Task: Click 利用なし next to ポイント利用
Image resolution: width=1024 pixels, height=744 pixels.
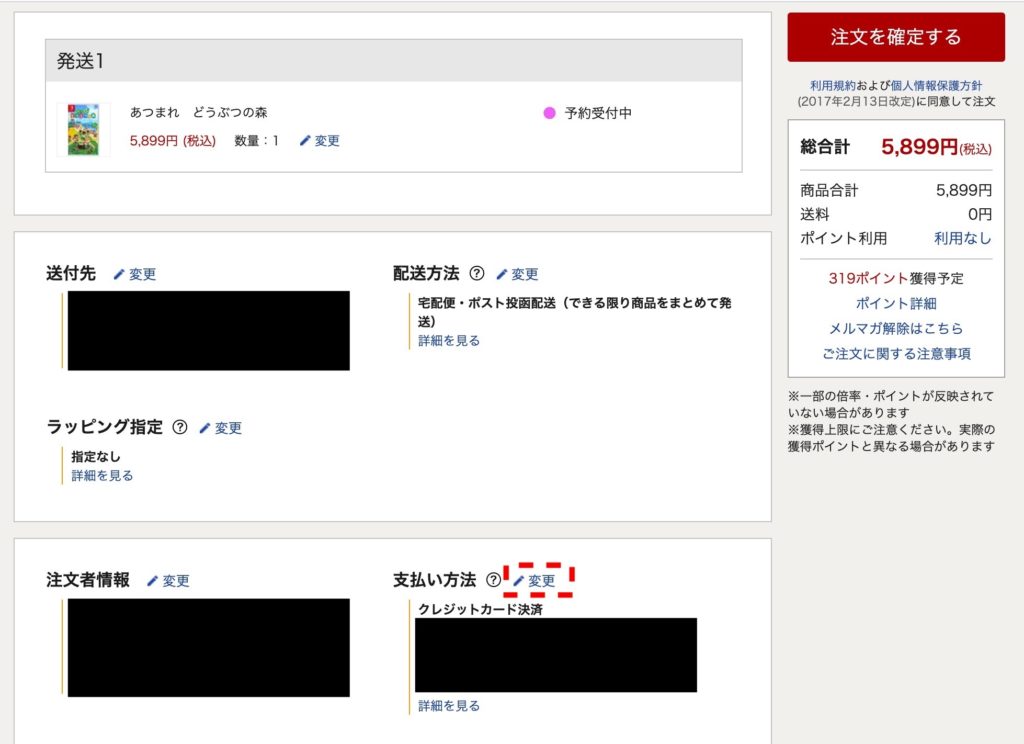Action: tap(962, 238)
